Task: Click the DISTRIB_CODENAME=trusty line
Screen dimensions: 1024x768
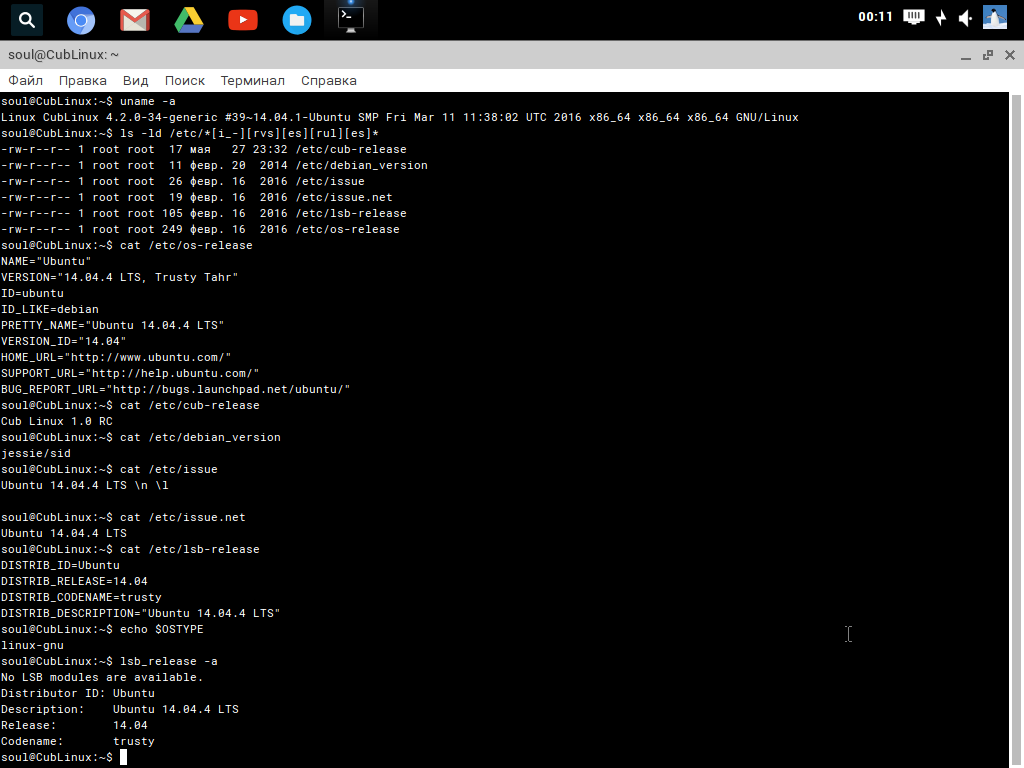Action: (81, 597)
